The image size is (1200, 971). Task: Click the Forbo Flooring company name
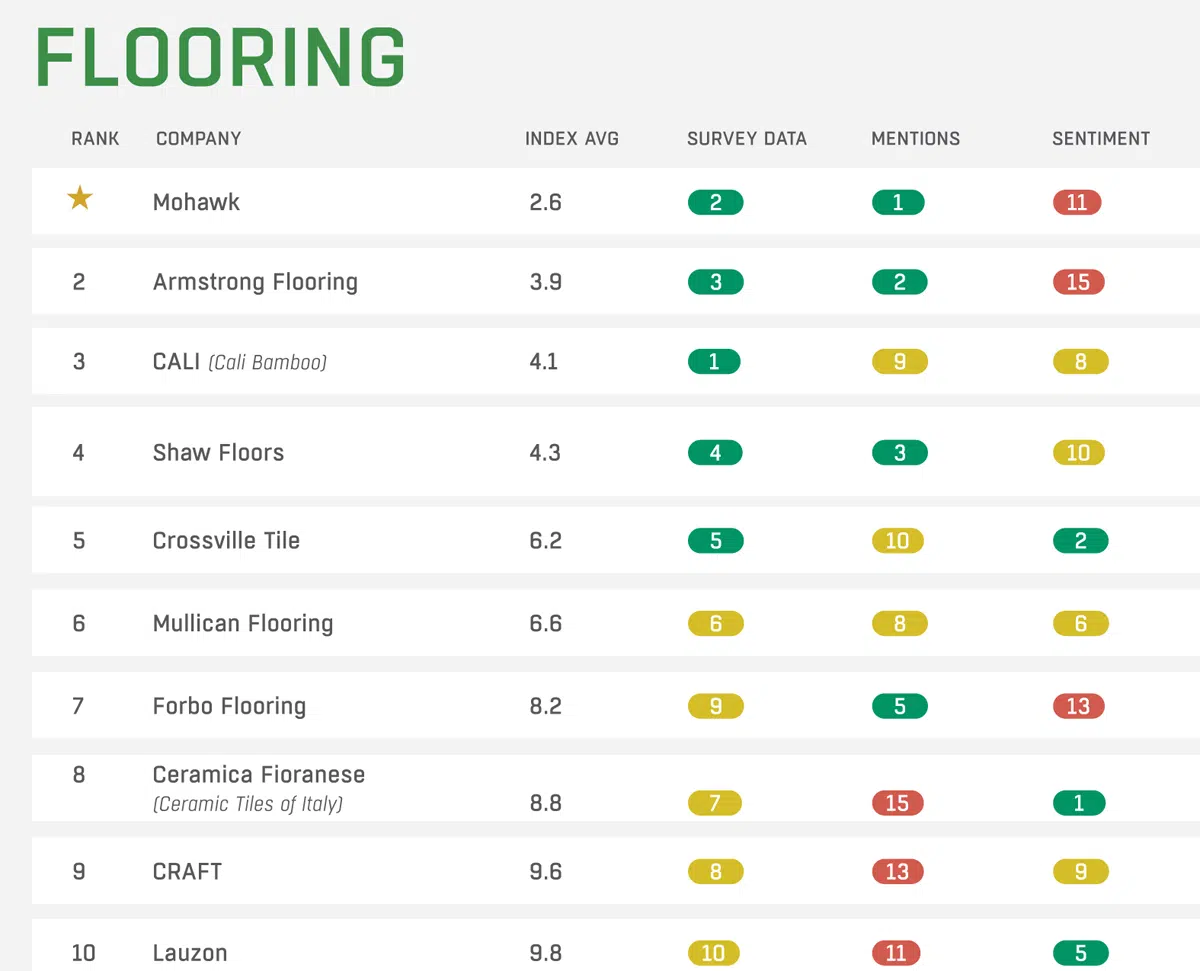click(229, 707)
